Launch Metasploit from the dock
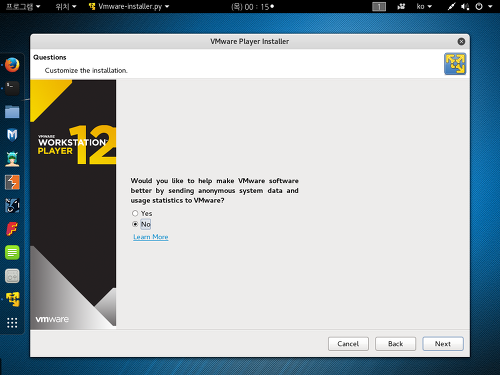500x375 pixels. tap(12, 135)
